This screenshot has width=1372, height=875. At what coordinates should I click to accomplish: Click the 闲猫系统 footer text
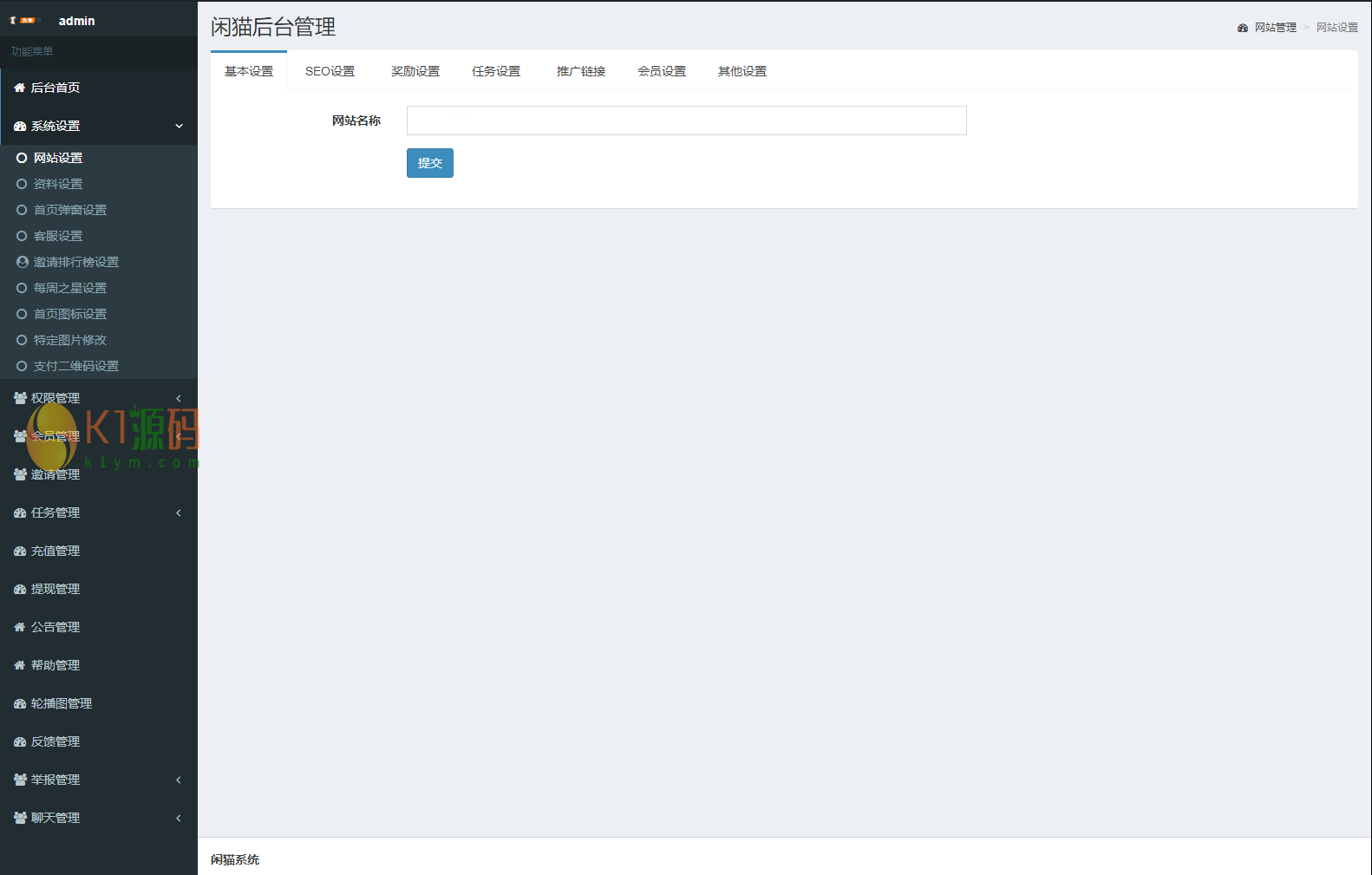click(x=235, y=859)
